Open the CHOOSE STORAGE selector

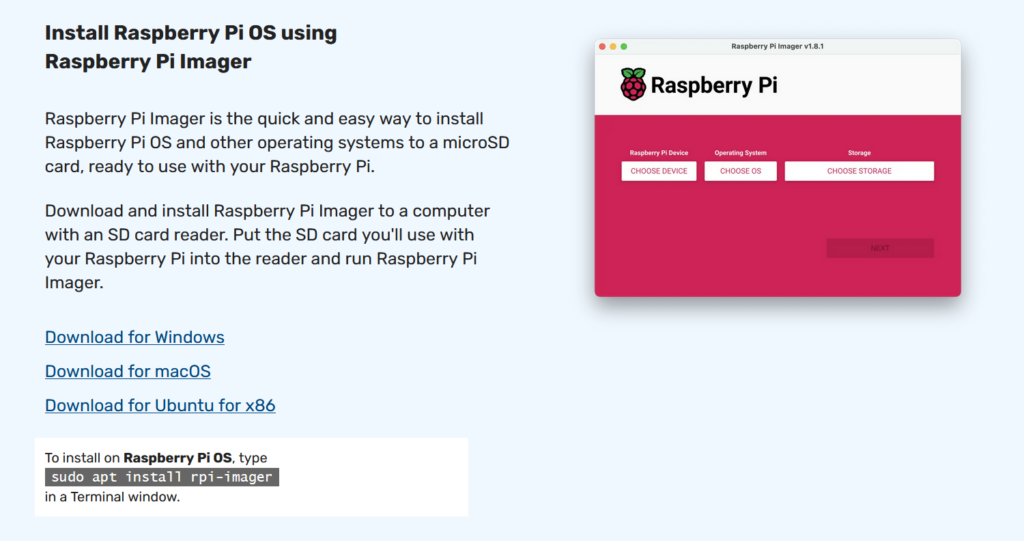[859, 171]
